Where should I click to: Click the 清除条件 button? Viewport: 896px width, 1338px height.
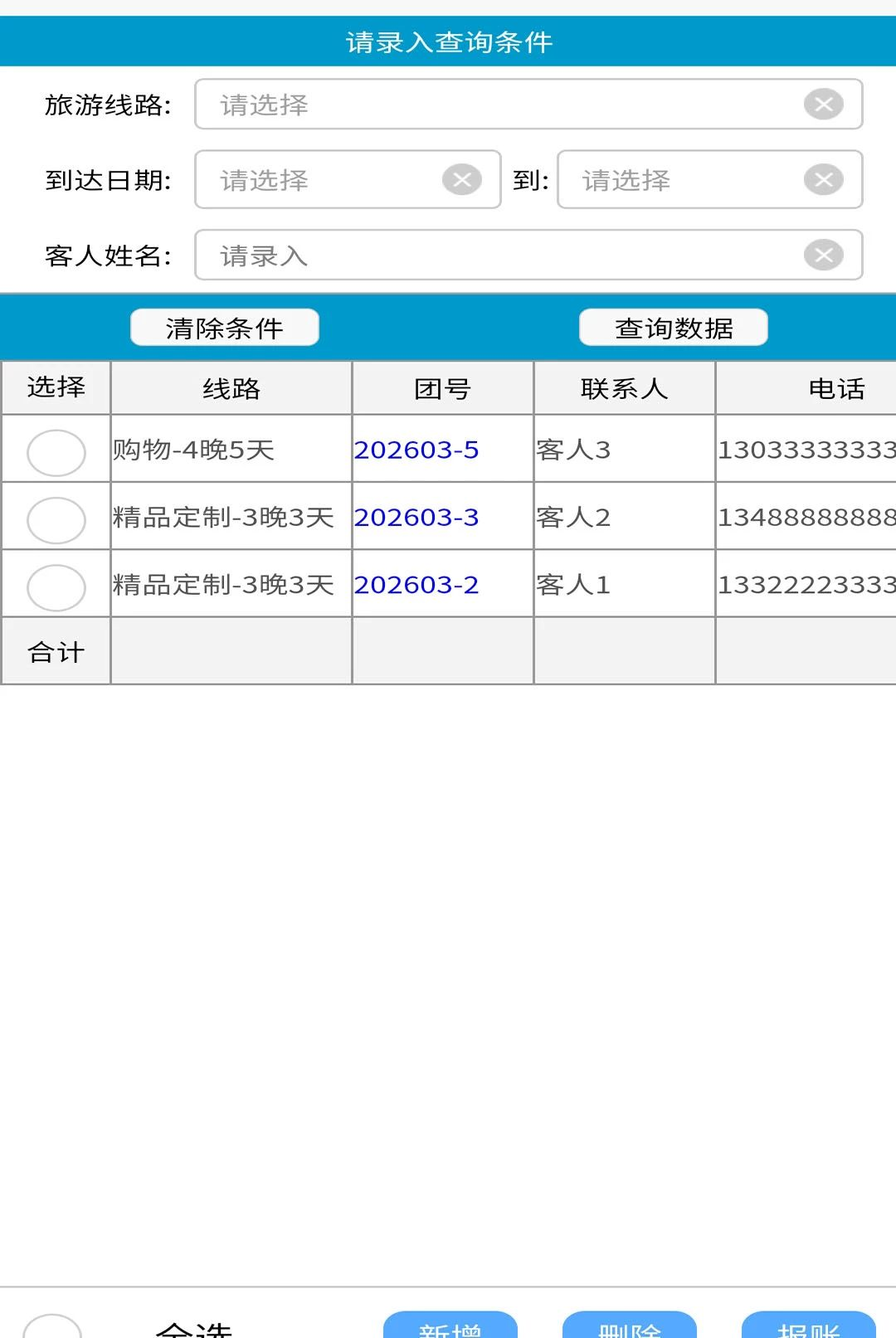point(225,328)
